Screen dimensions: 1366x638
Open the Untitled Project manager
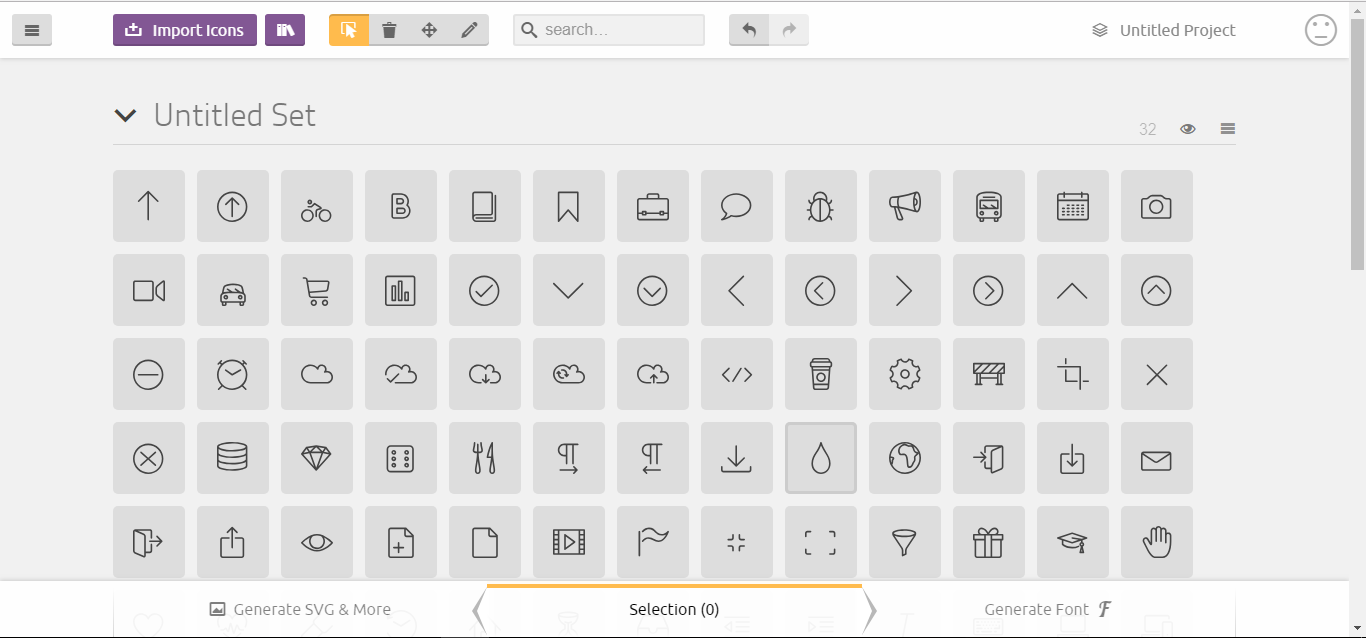(1164, 30)
